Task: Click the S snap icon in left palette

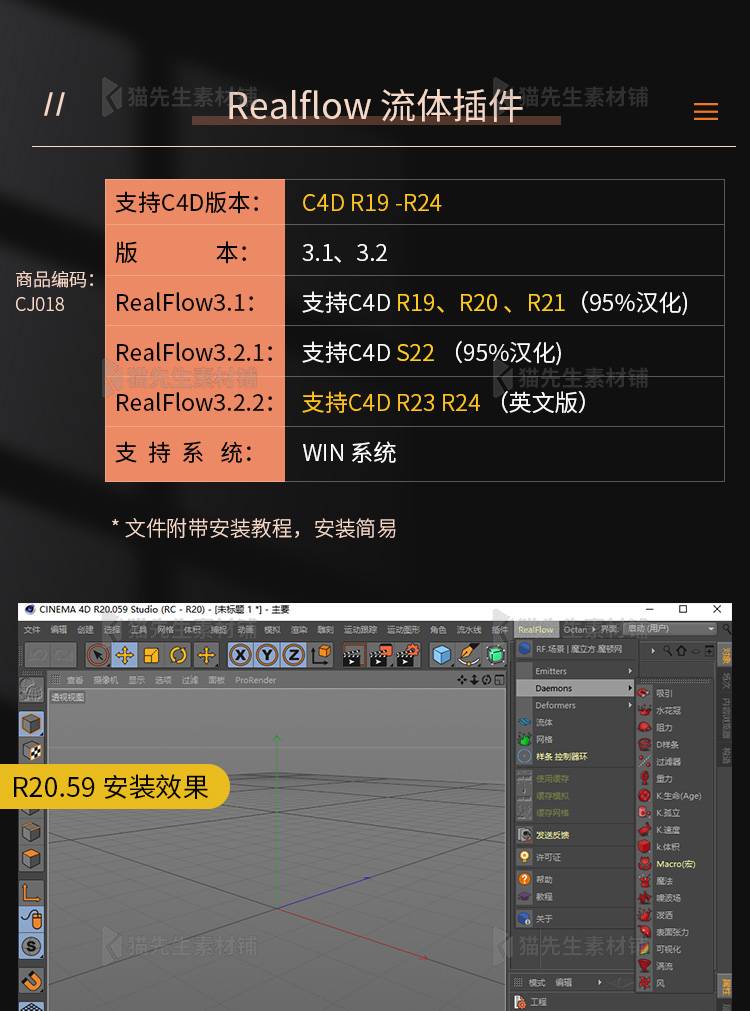Action: 31,947
